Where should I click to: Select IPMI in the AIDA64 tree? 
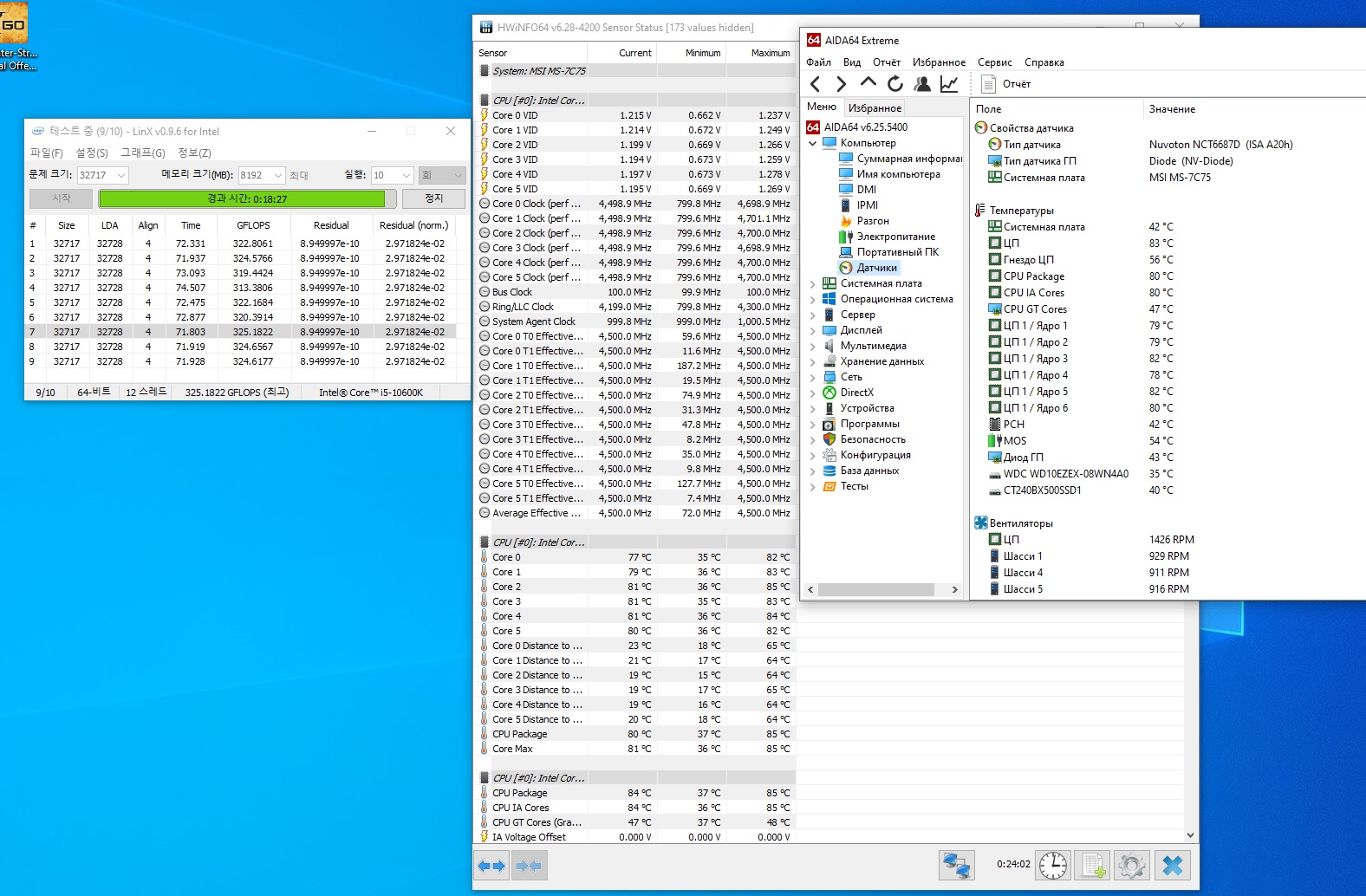[x=859, y=205]
